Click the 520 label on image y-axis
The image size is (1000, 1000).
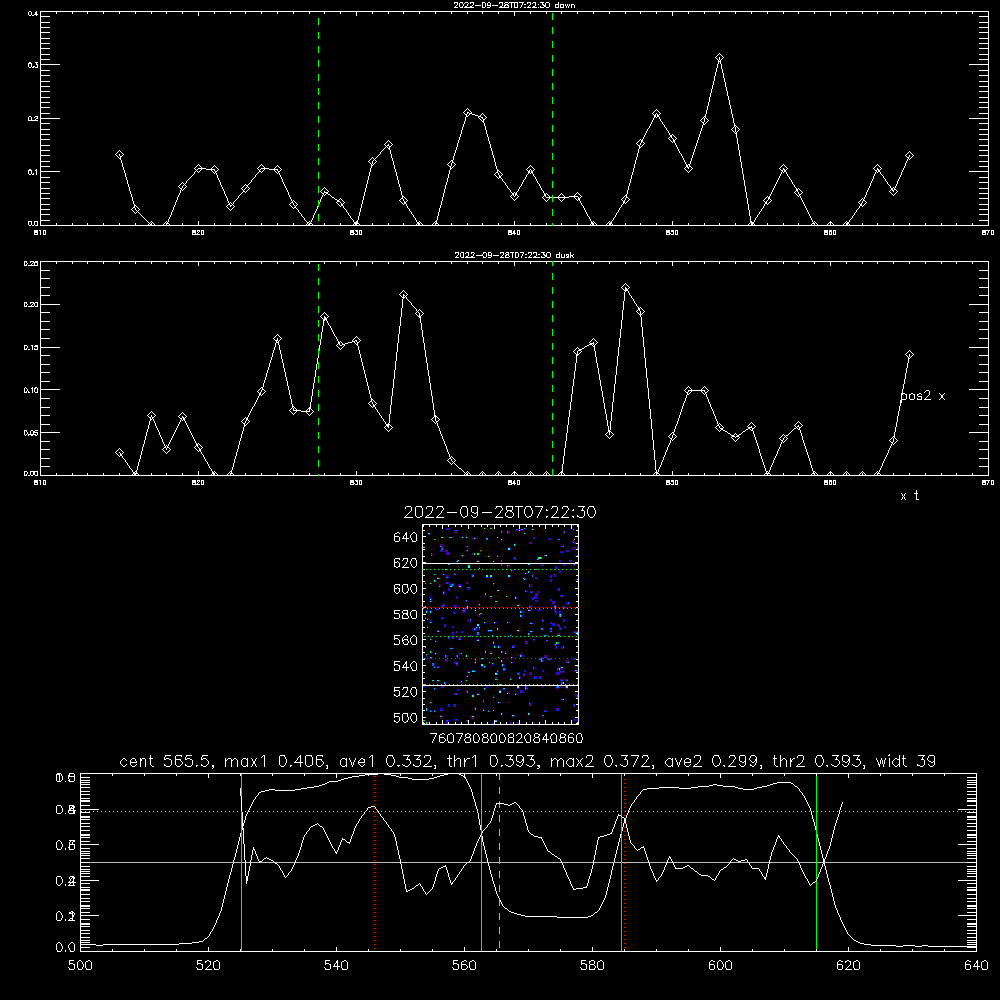point(406,692)
